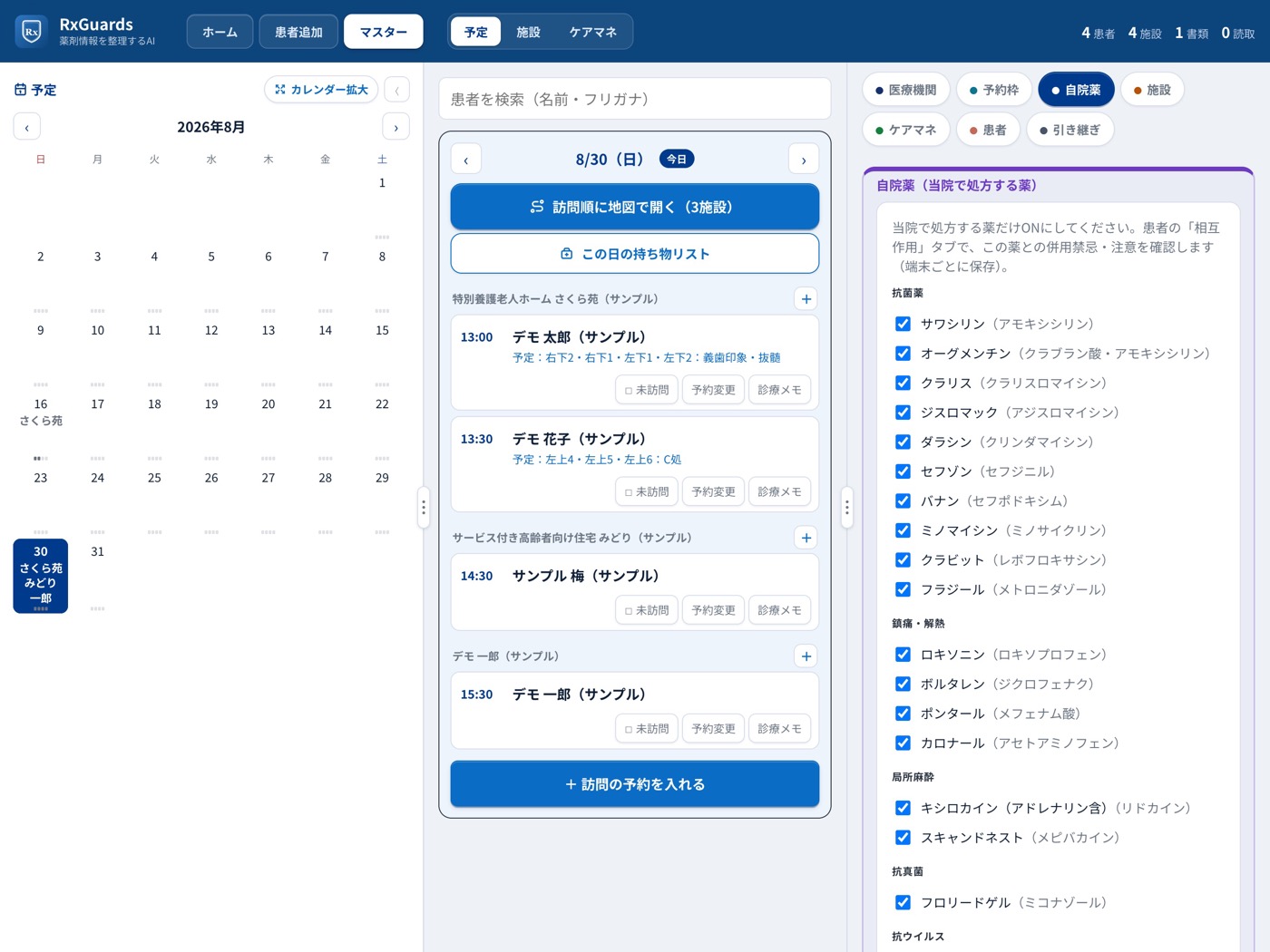The width and height of the screenshot is (1270, 952).
Task: Go to next month in calendar
Action: coord(396,127)
